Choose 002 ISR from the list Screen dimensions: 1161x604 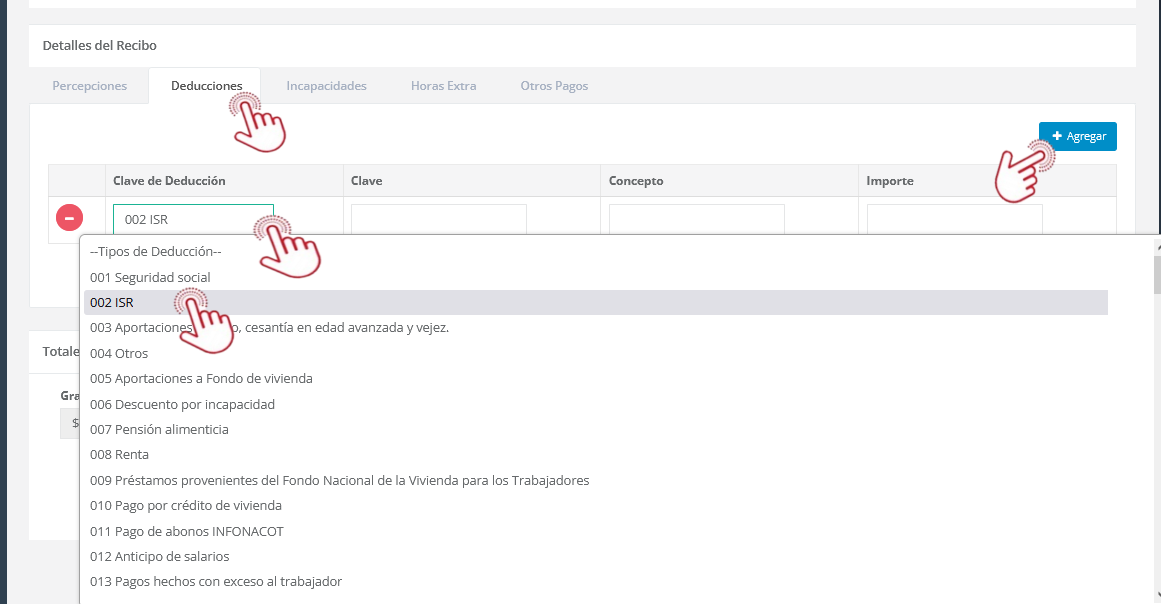(x=112, y=302)
